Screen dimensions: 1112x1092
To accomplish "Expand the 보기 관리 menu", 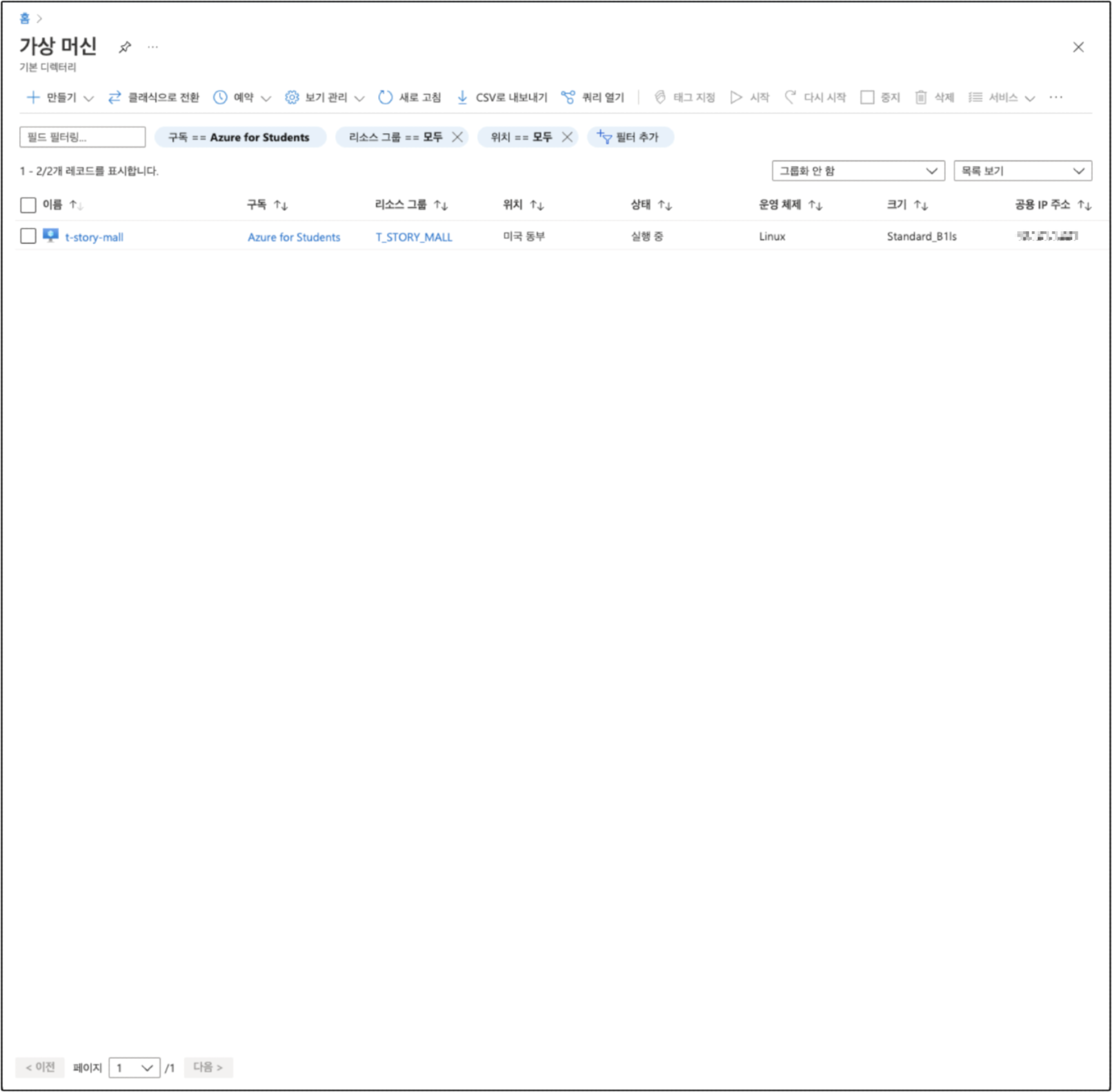I will click(x=325, y=97).
